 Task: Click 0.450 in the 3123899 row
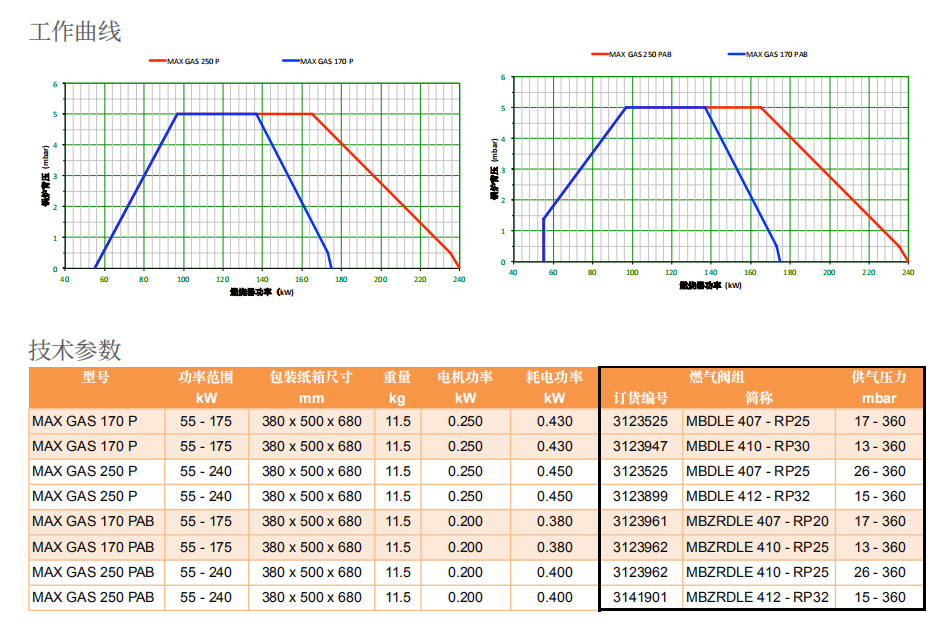coord(555,497)
